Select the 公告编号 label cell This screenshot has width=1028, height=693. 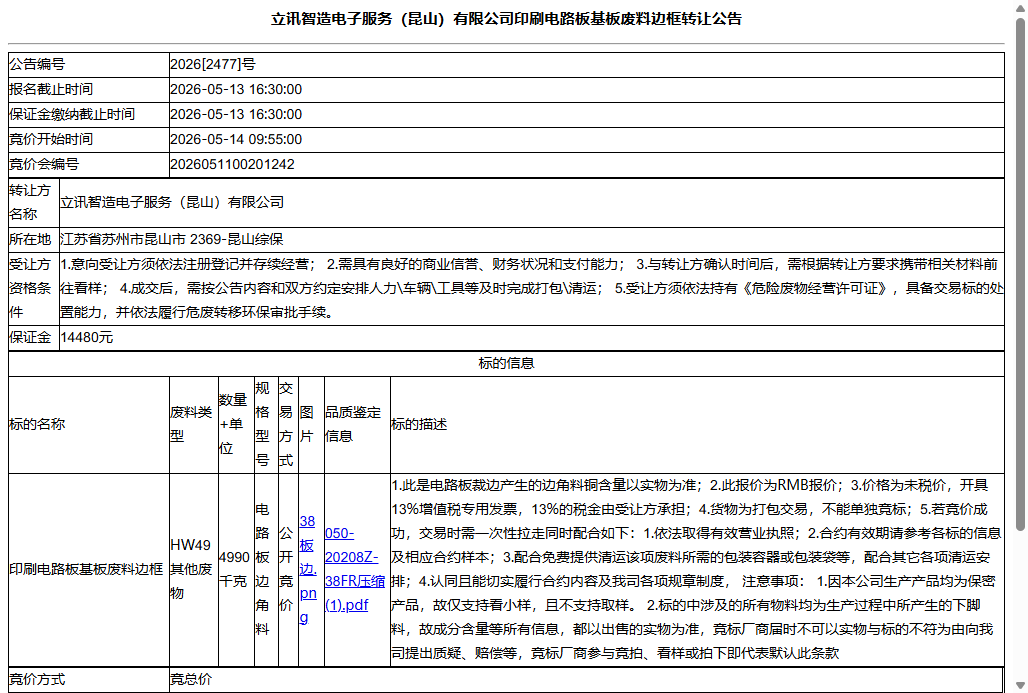pyautogui.click(x=89, y=64)
